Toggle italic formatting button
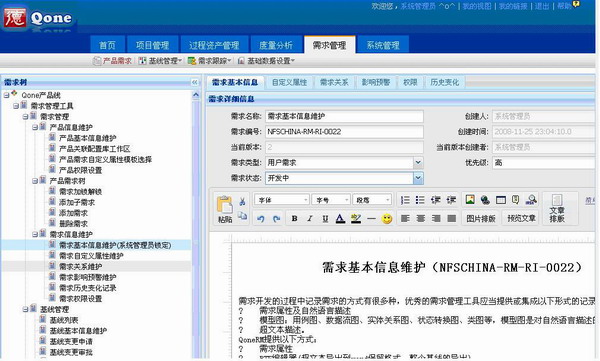Image resolution: width=600 pixels, height=361 pixels. [x=310, y=219]
